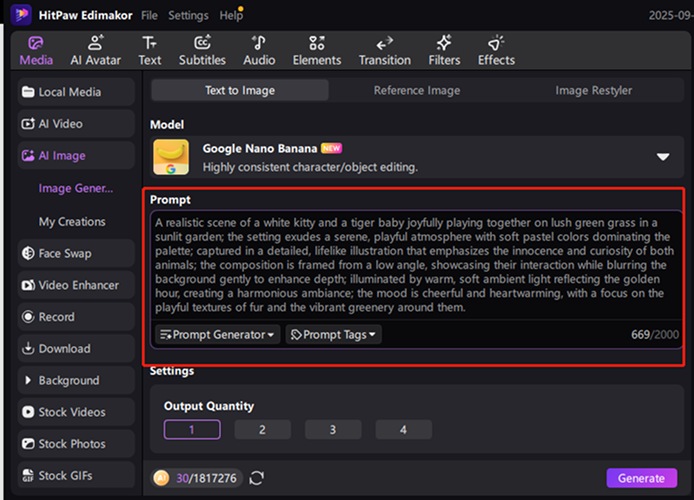694x500 pixels.
Task: Click the Google Nano Banana model thumbnail
Action: (x=171, y=157)
